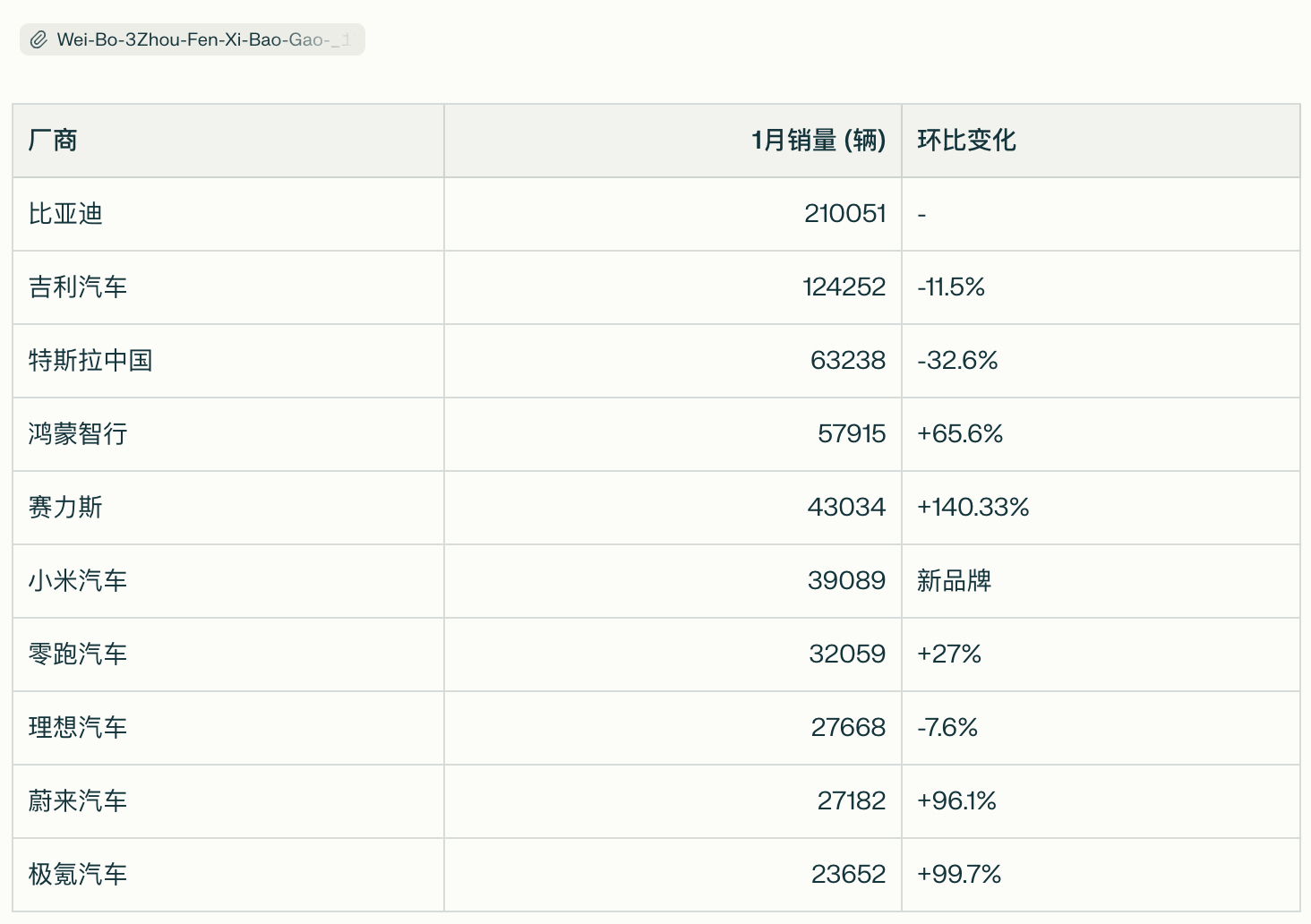Select the 吉利汽车 row name cell

pos(78,287)
